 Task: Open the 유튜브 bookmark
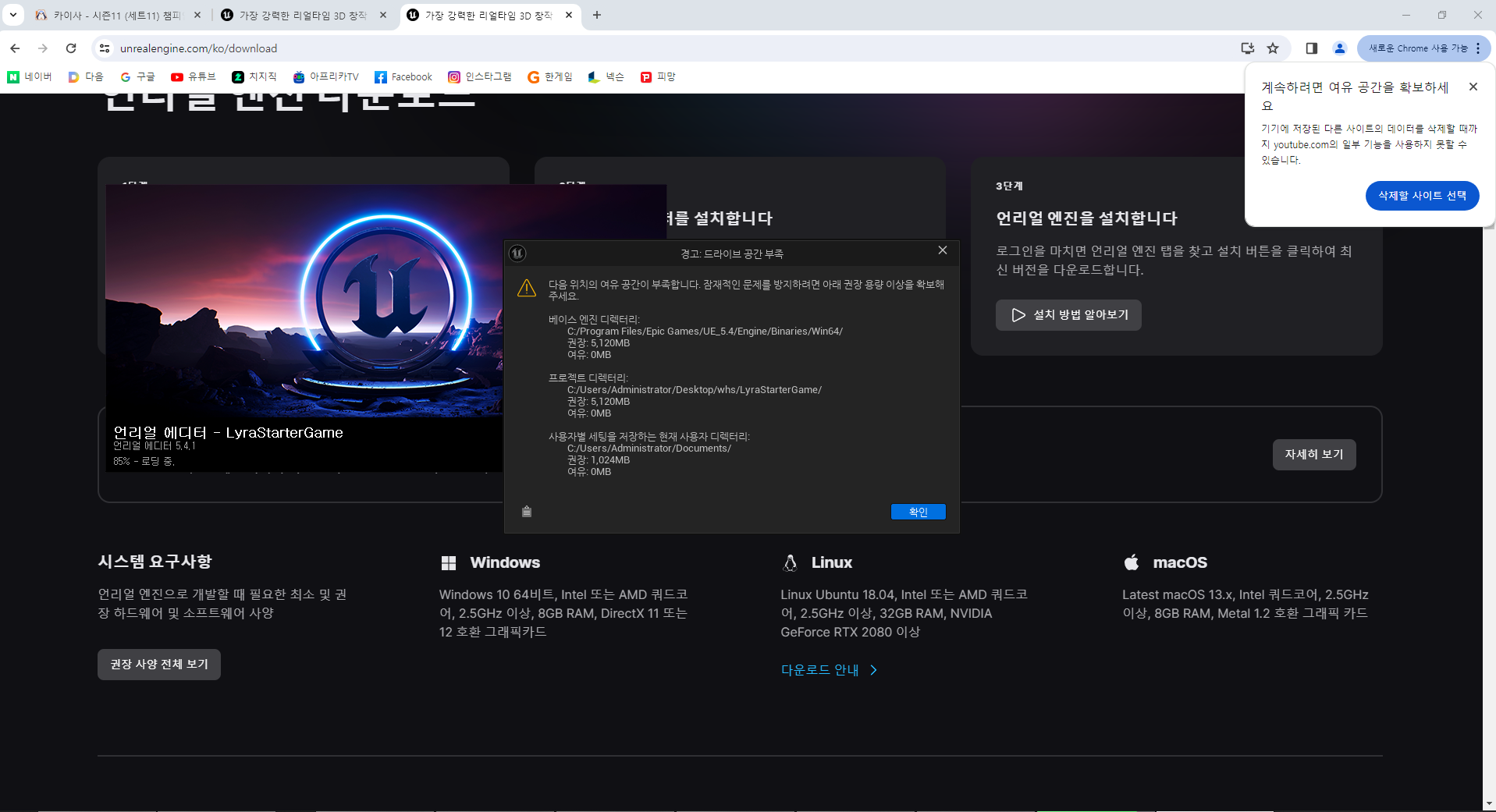[x=194, y=76]
